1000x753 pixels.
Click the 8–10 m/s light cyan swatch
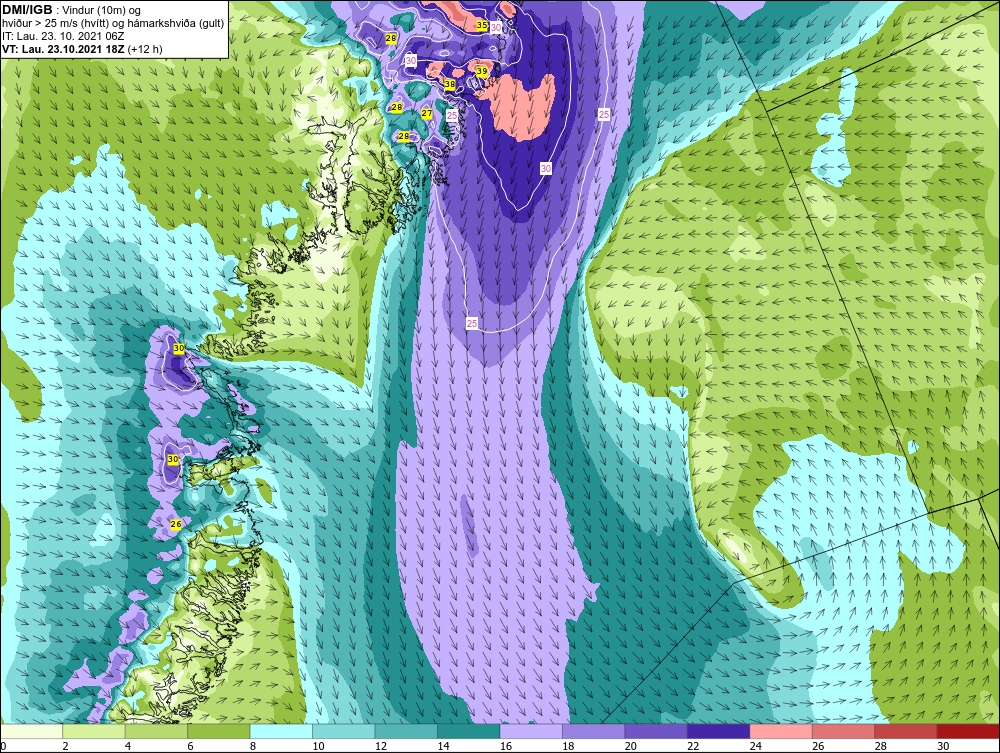(x=282, y=731)
